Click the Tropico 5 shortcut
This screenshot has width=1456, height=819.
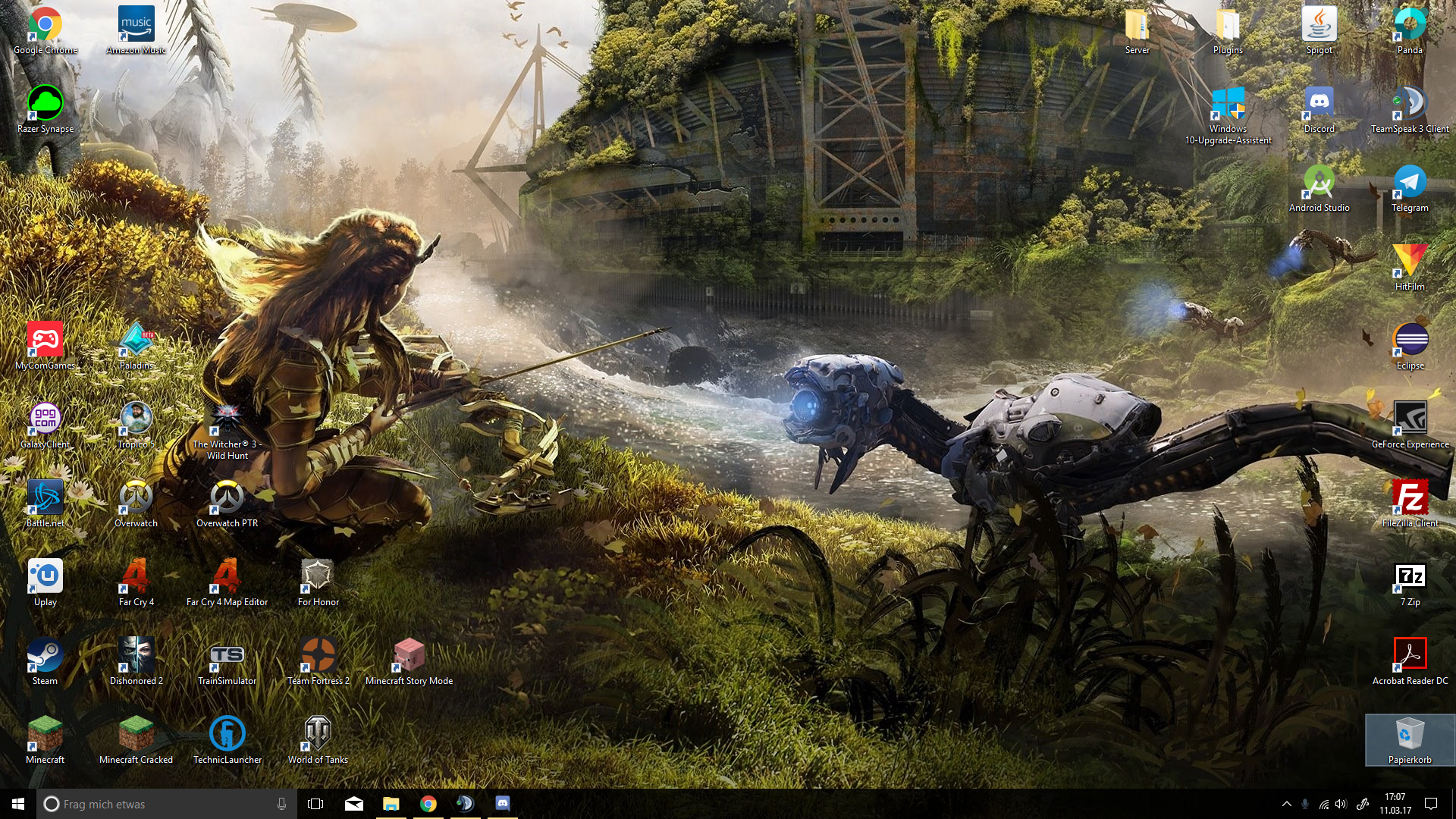136,425
